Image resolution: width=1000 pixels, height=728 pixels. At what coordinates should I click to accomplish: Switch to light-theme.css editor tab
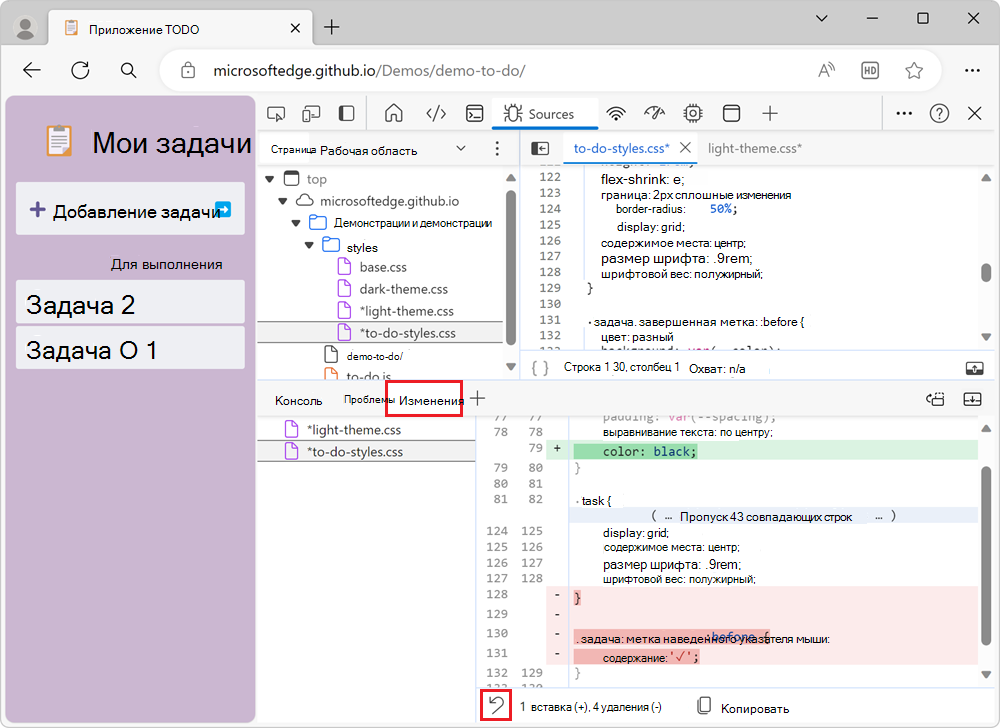coord(754,149)
